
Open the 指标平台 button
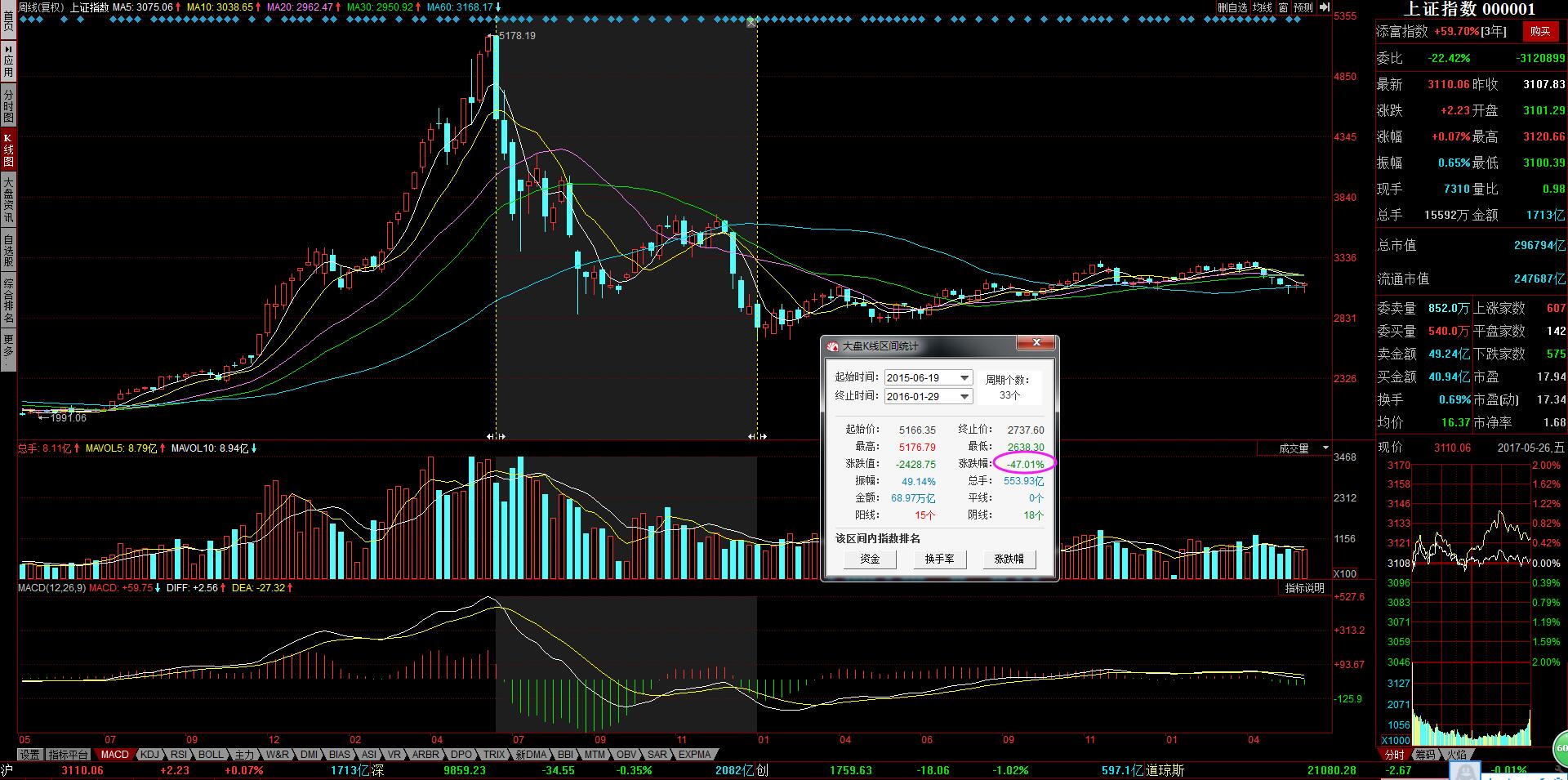point(69,755)
